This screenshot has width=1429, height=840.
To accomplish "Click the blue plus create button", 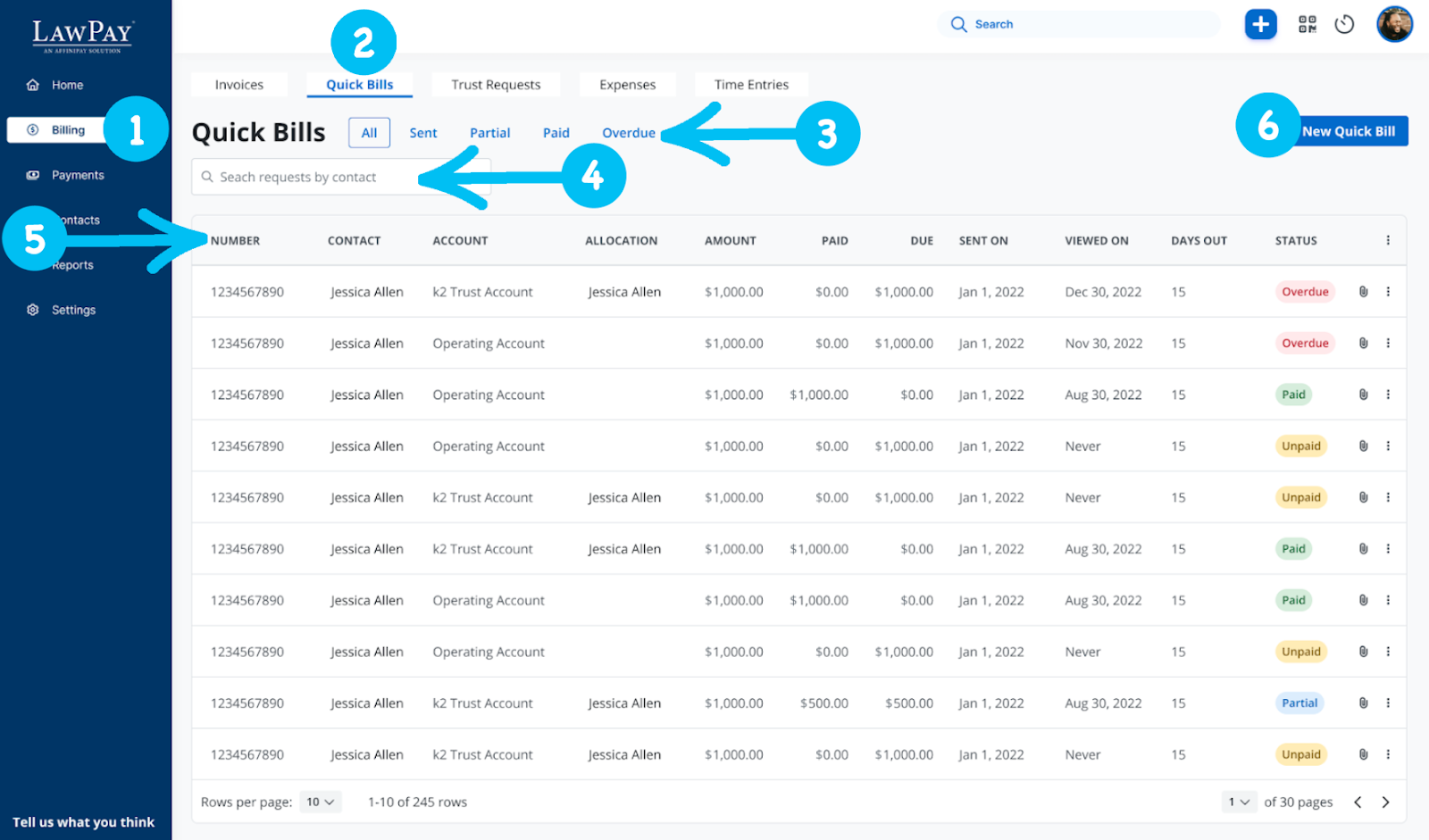I will tap(1260, 24).
